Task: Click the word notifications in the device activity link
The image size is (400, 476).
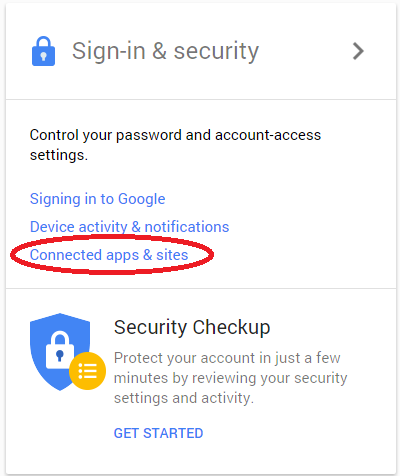Action: 187,227
